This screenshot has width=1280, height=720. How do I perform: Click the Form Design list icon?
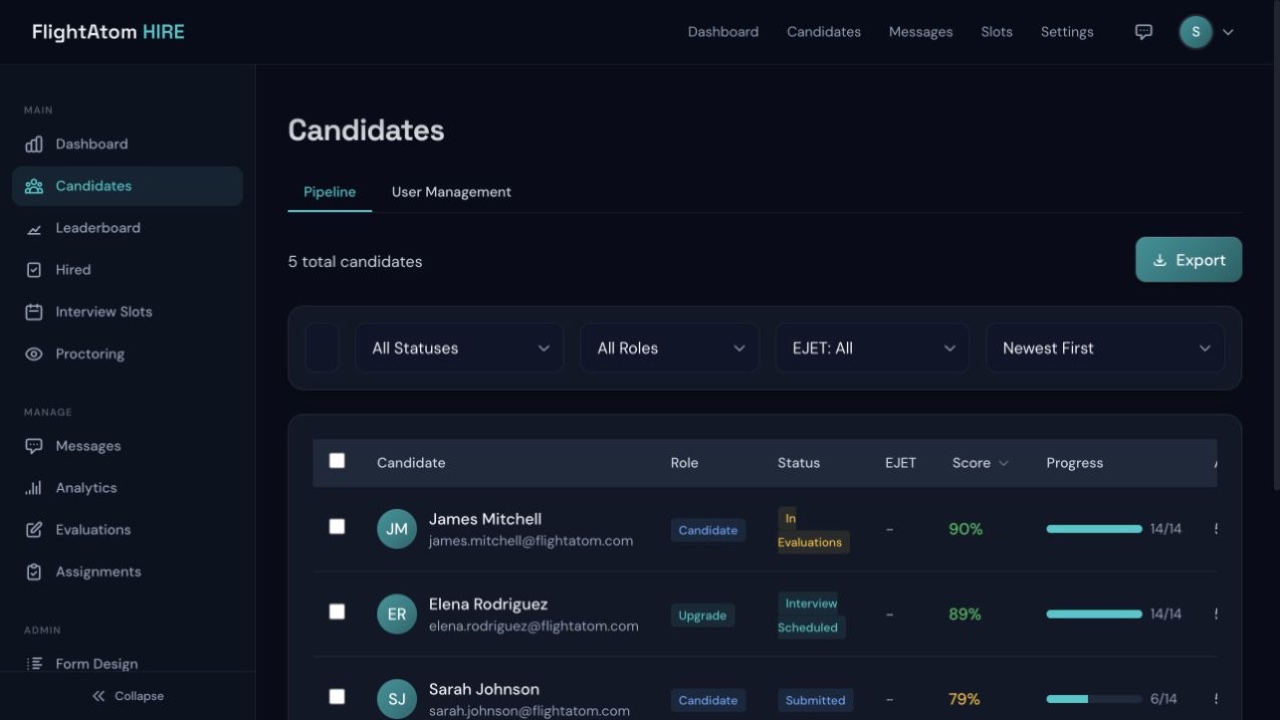pyautogui.click(x=34, y=663)
